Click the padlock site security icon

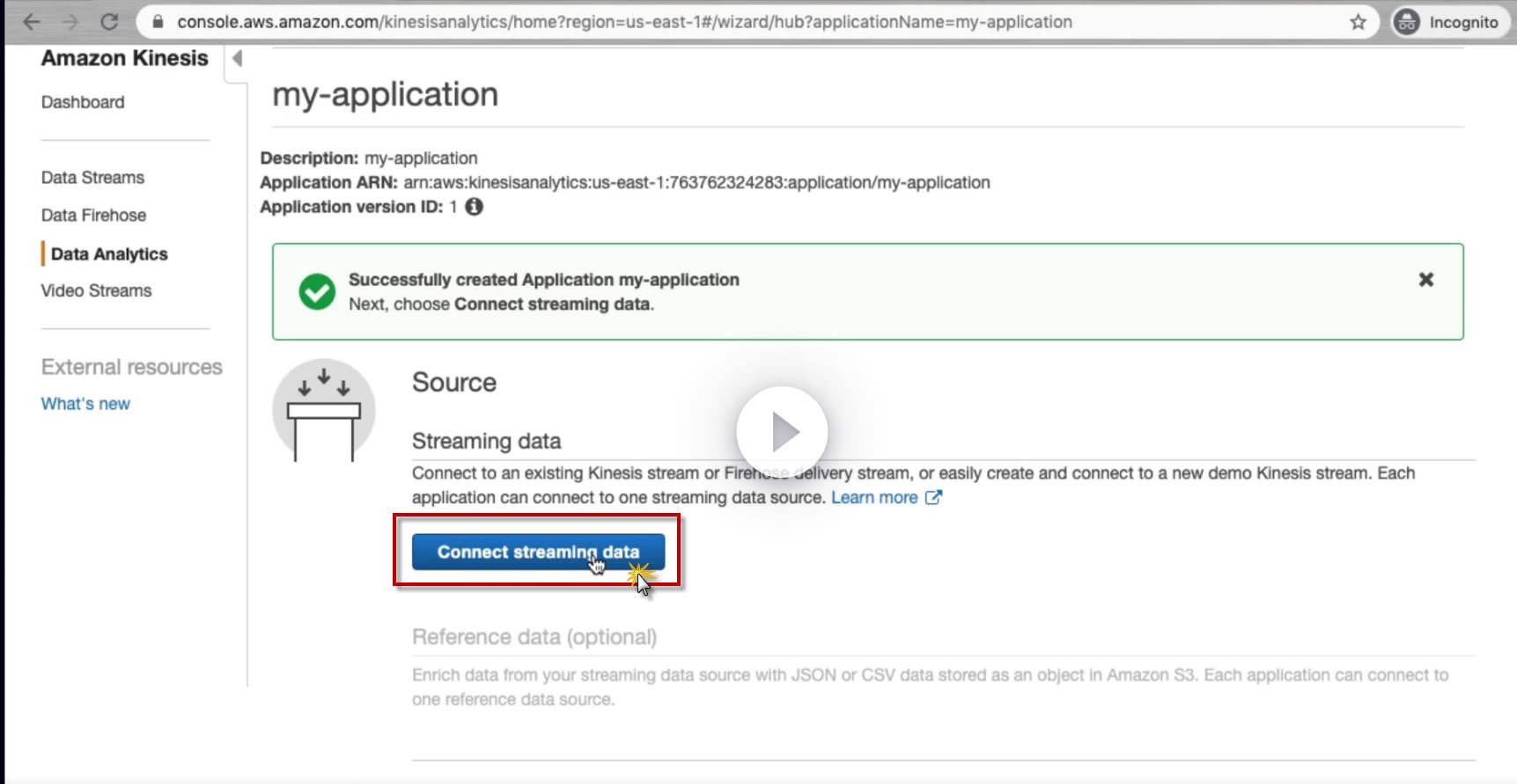(158, 22)
